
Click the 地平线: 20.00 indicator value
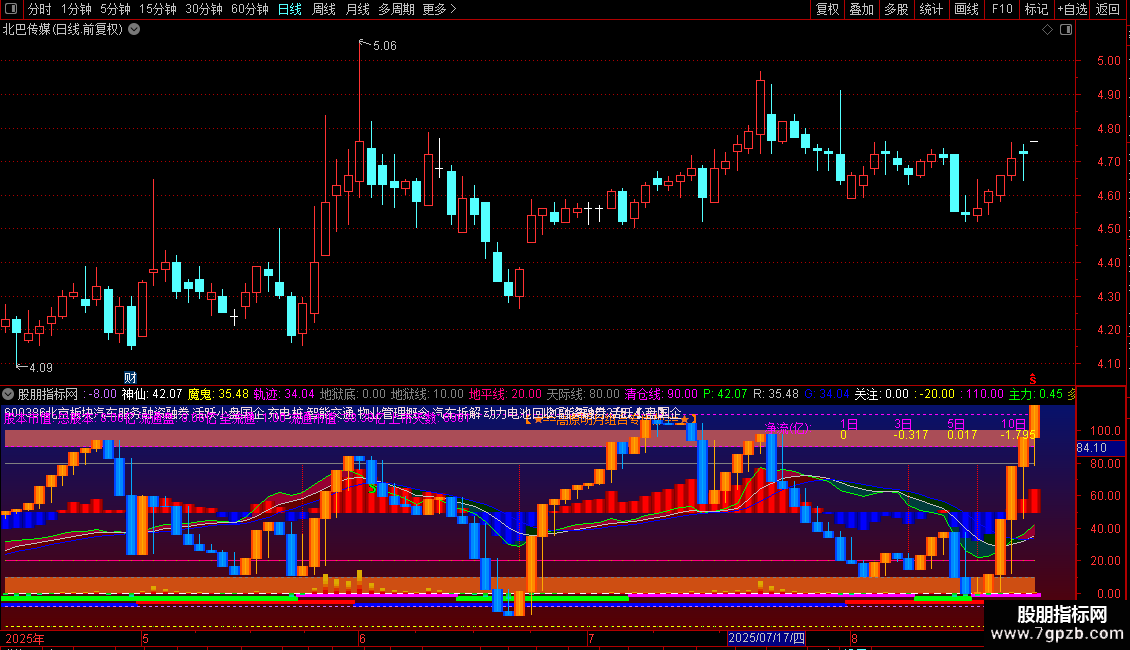tap(505, 394)
